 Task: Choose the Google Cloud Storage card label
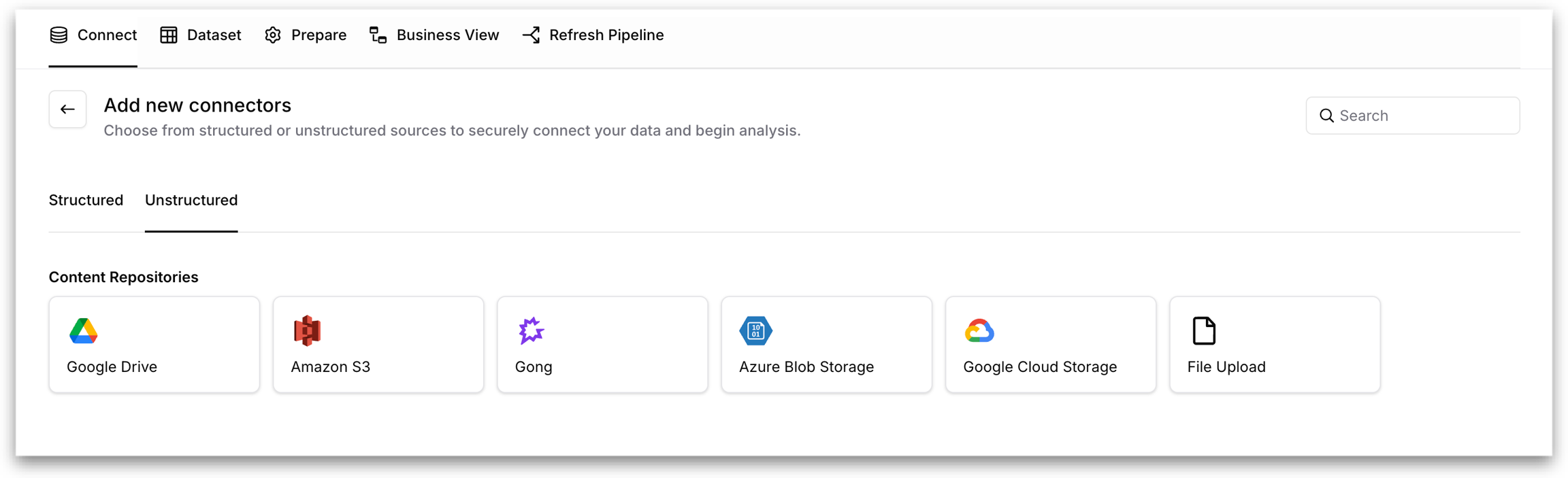tap(1040, 367)
